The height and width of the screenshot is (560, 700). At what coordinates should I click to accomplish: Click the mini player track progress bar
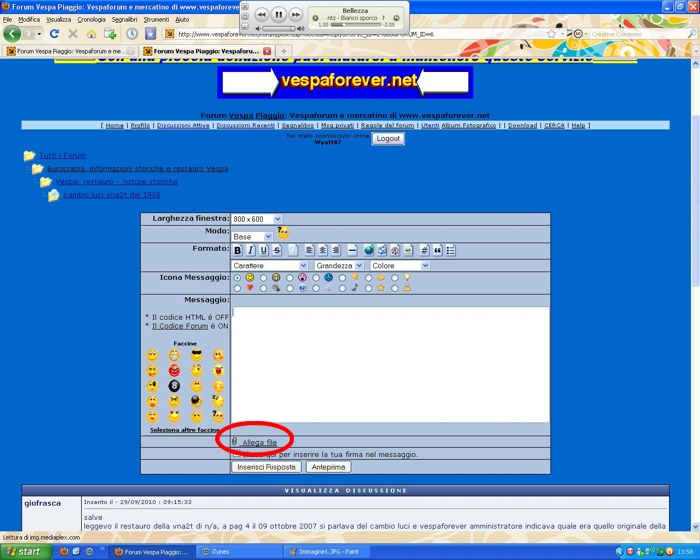[357, 25]
